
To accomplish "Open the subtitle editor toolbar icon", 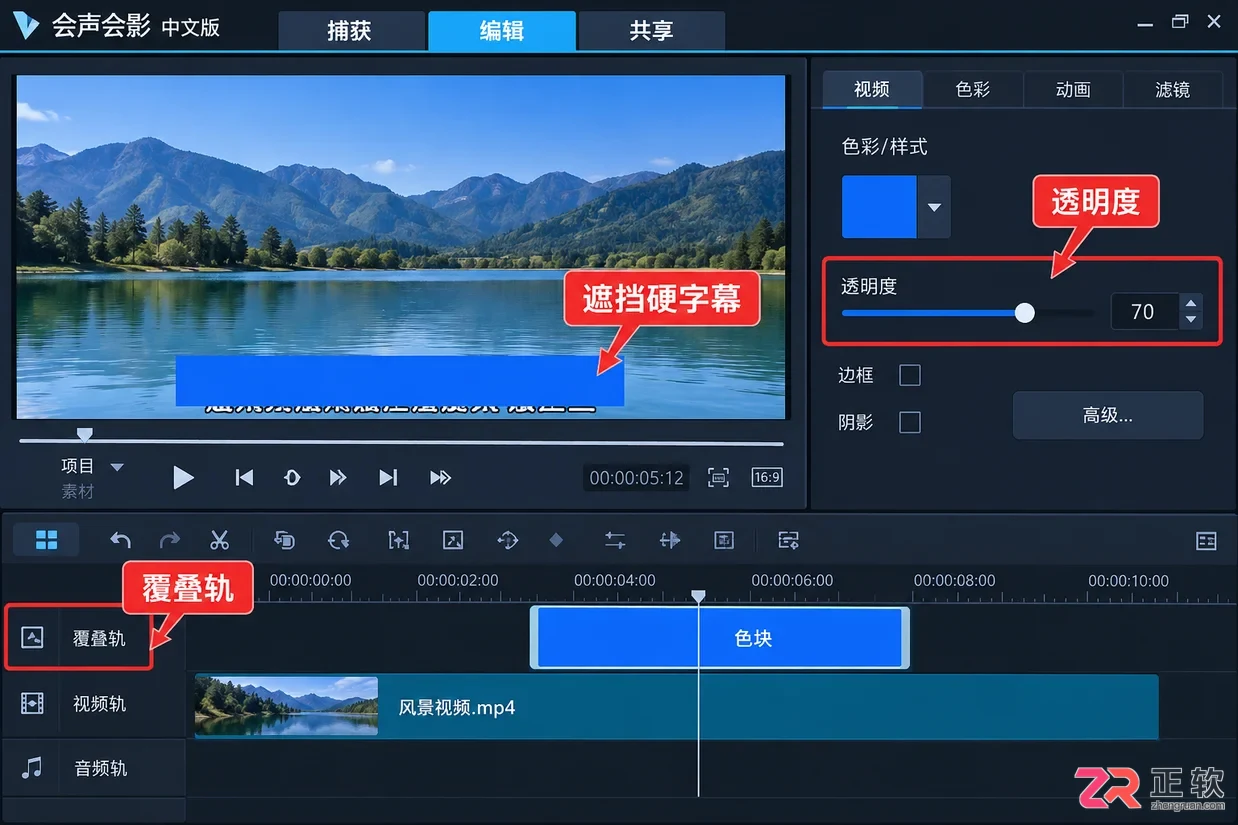I will coord(789,540).
